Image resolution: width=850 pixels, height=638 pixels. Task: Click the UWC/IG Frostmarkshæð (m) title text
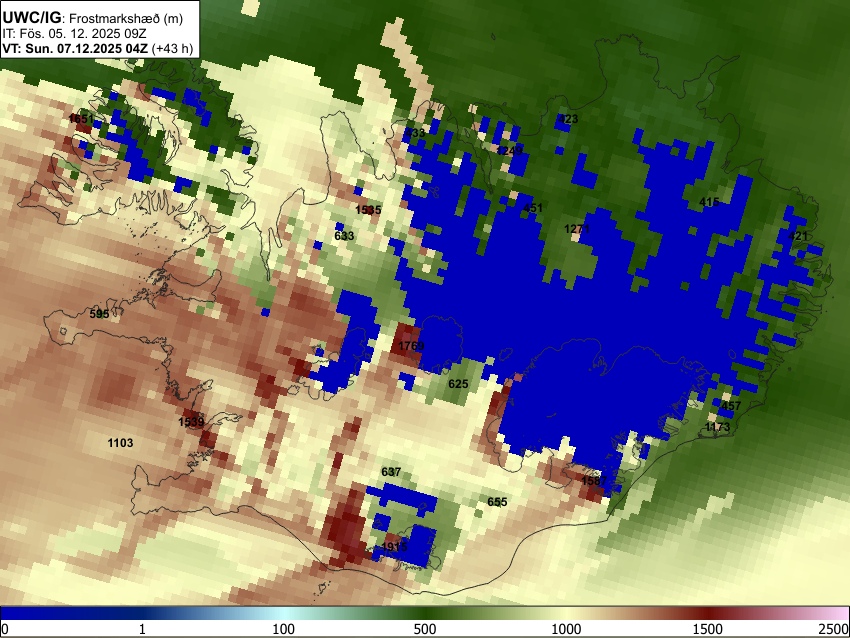click(93, 18)
